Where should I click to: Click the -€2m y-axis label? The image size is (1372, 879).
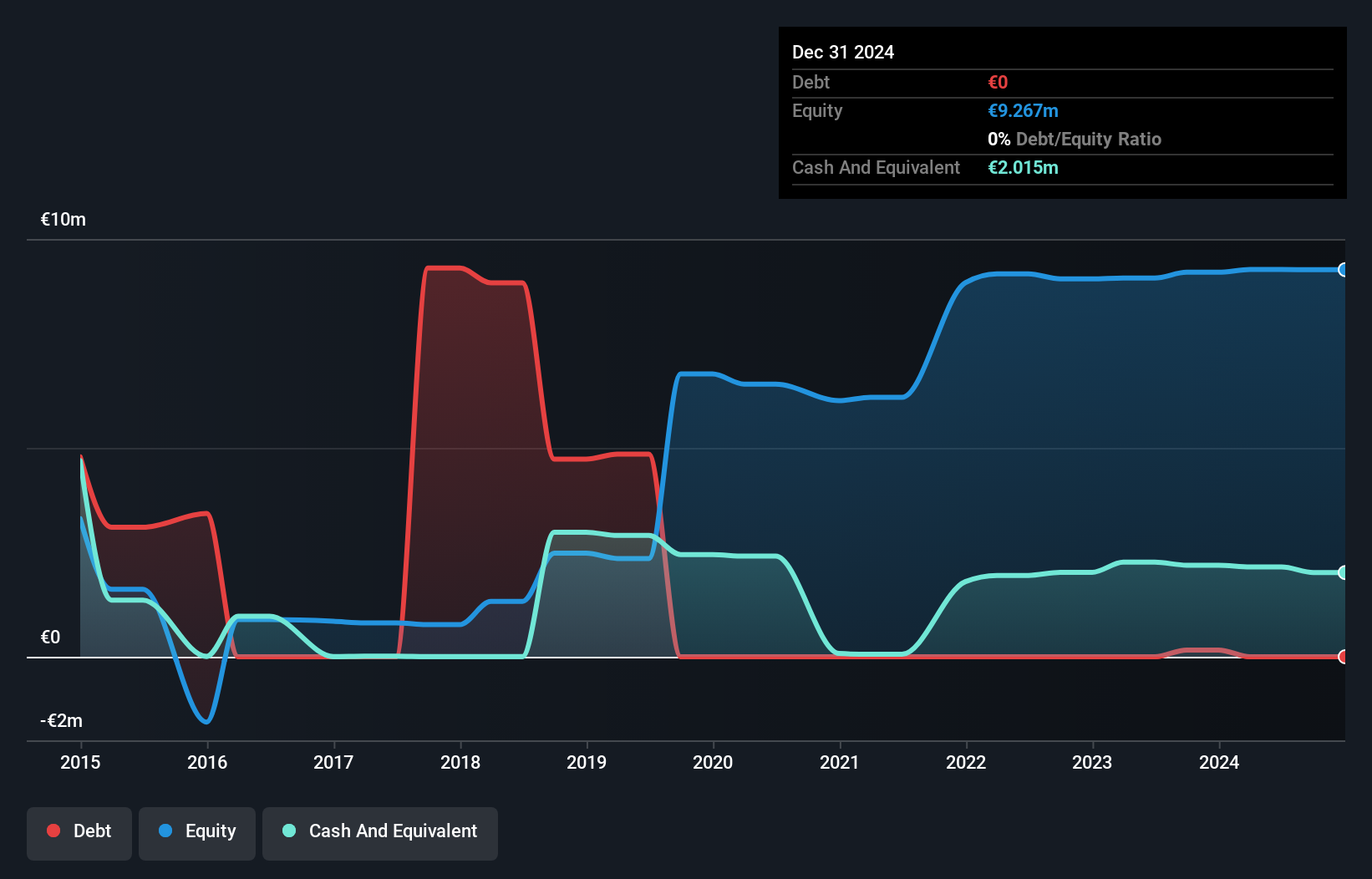pos(62,721)
